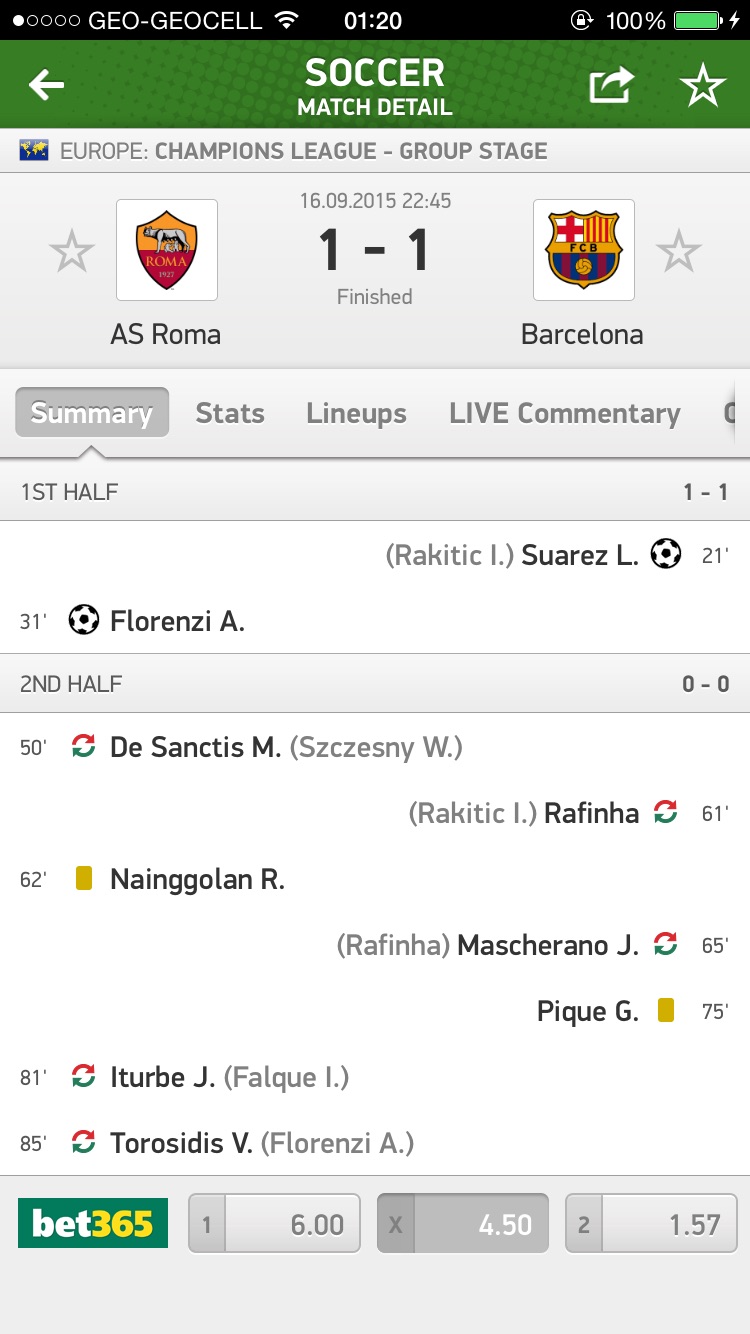The width and height of the screenshot is (750, 1334).
Task: Tap substitution icon next to De Sanctis M.
Action: tap(84, 746)
